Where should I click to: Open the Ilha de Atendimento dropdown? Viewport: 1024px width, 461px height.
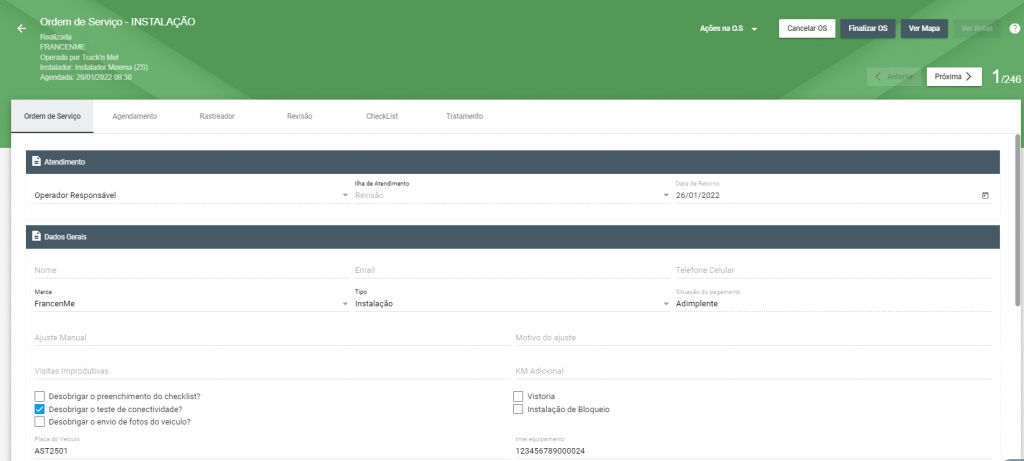512,195
